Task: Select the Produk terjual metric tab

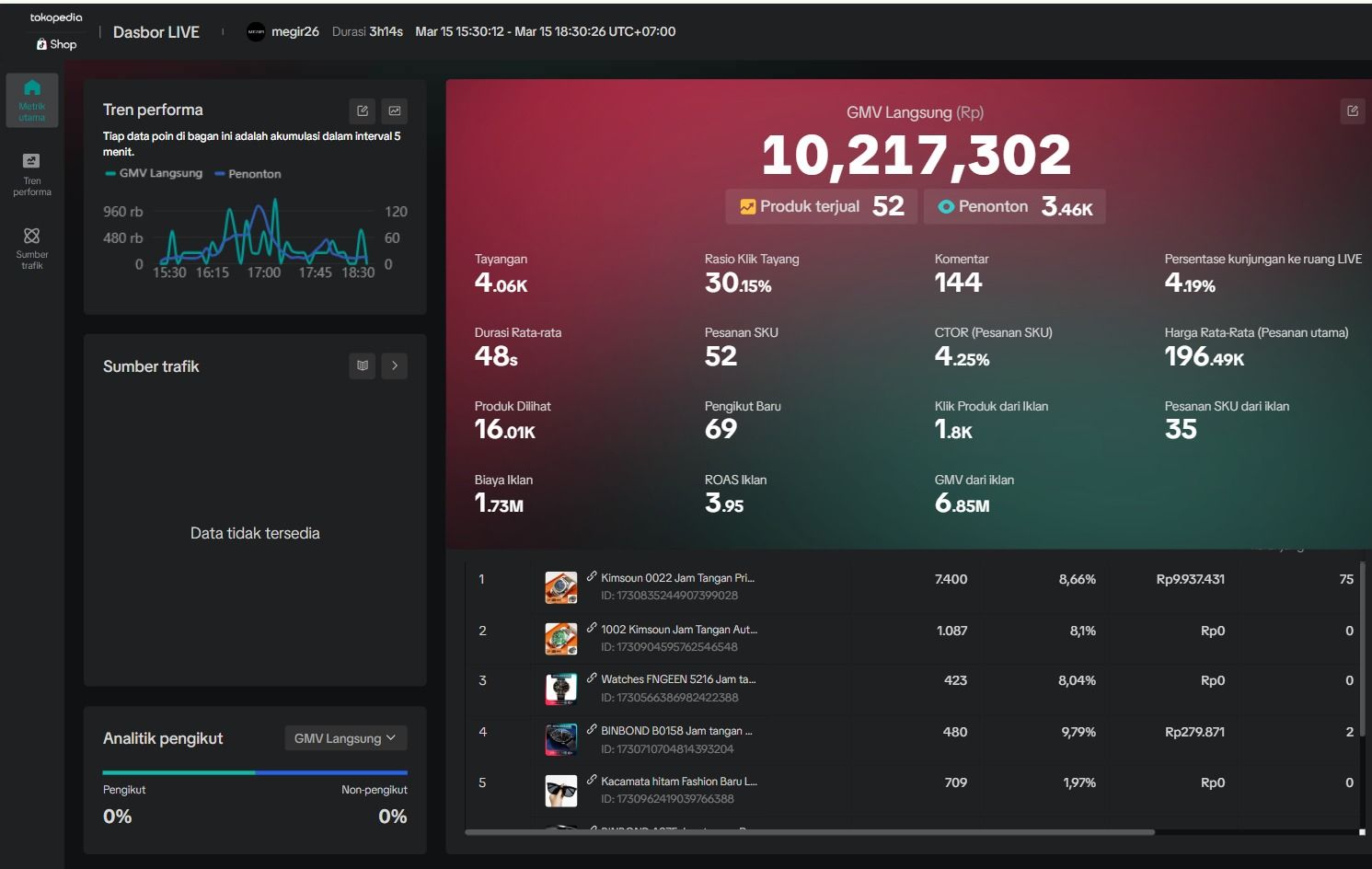Action: [x=823, y=206]
